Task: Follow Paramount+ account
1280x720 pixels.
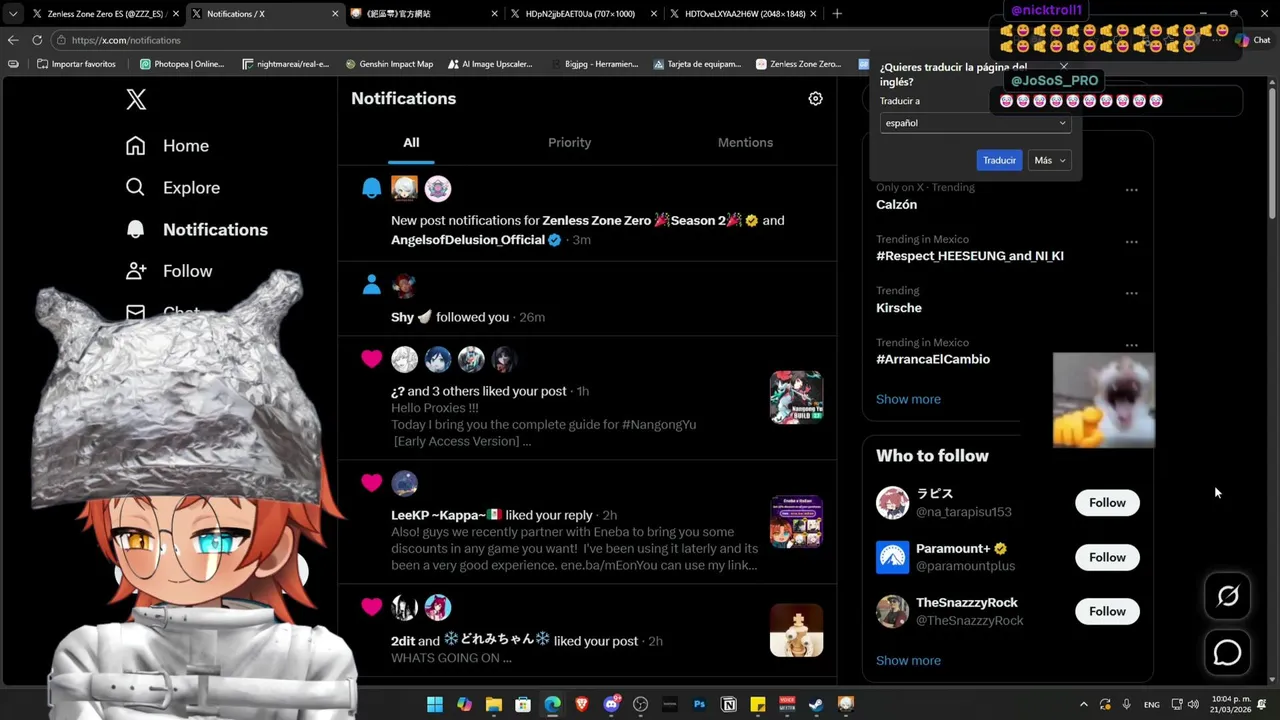Action: pyautogui.click(x=1107, y=557)
